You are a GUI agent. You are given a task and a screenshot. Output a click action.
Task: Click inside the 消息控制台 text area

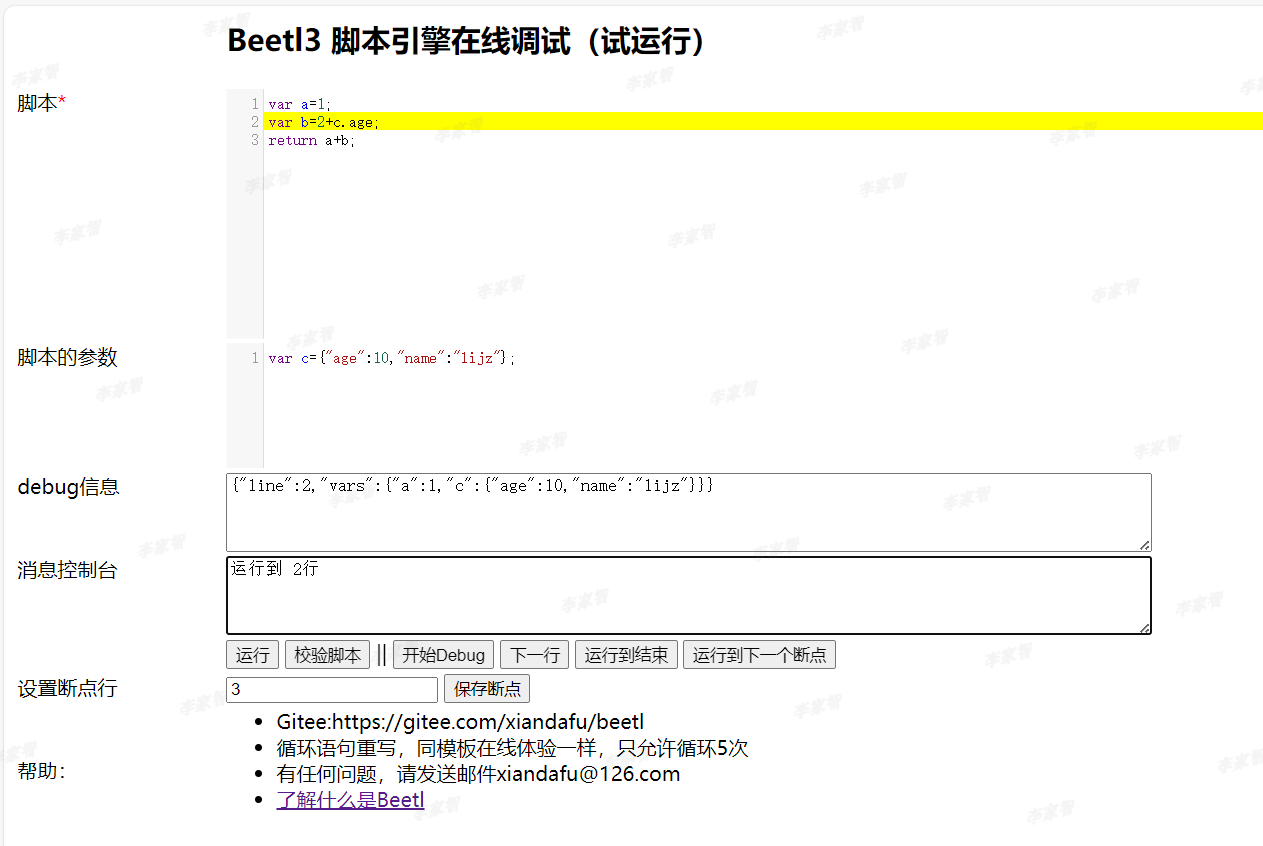tap(689, 595)
